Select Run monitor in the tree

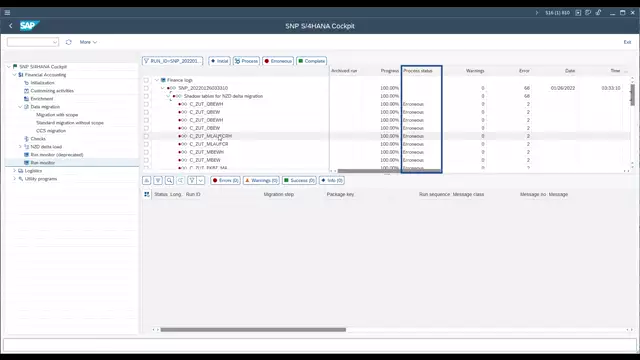click(x=43, y=163)
